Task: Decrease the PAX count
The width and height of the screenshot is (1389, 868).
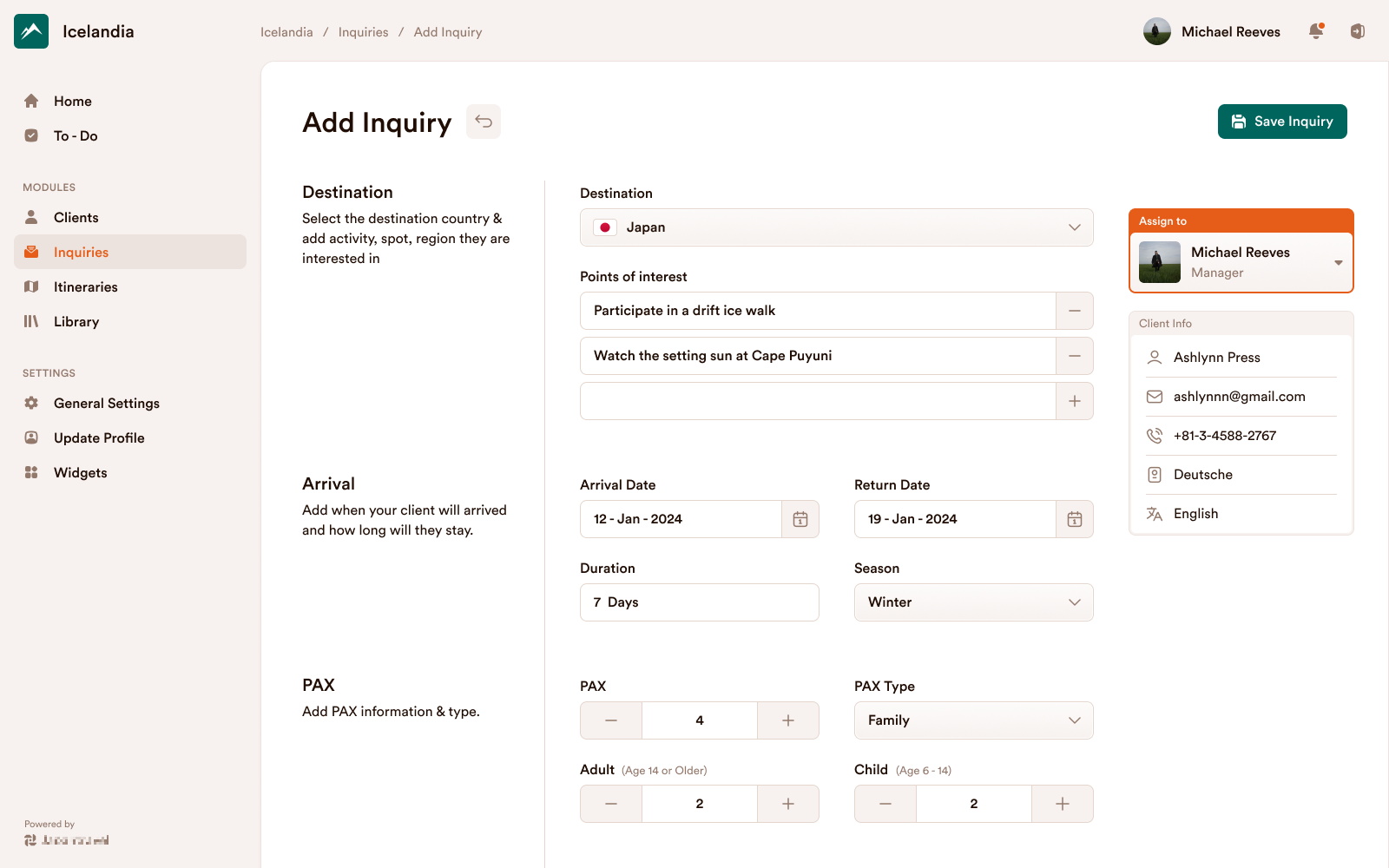Action: coord(611,720)
